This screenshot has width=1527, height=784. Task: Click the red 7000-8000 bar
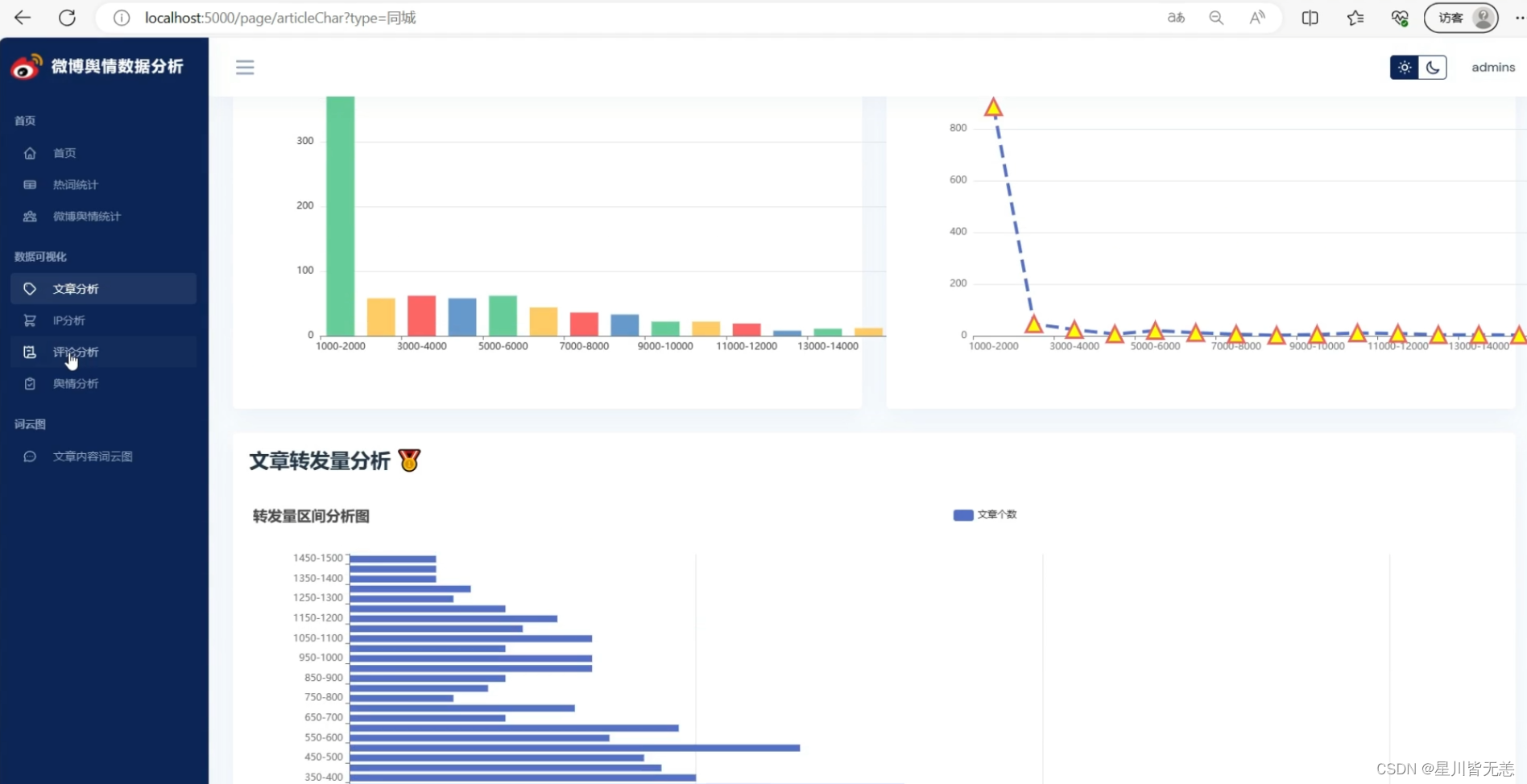584,324
